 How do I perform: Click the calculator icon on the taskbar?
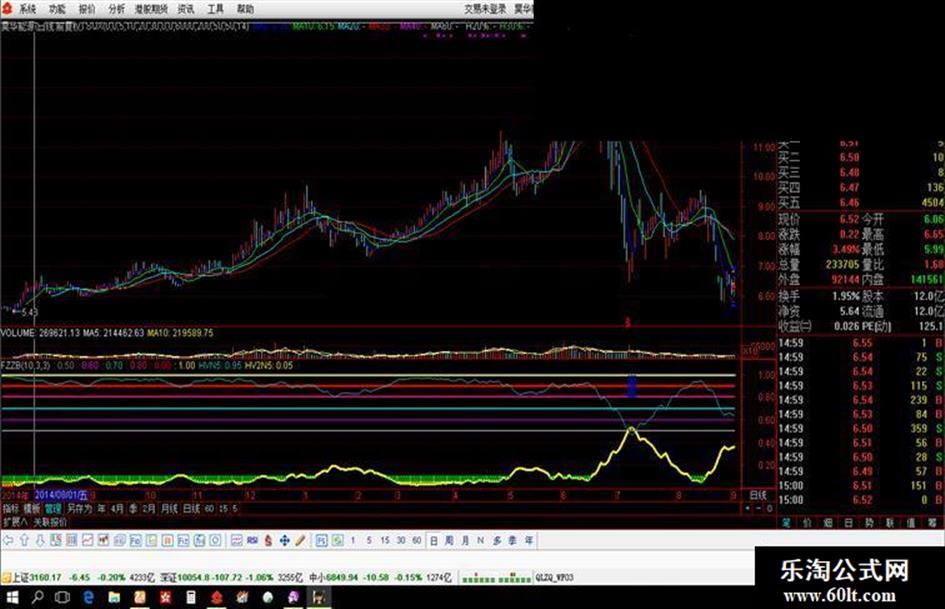(x=191, y=598)
